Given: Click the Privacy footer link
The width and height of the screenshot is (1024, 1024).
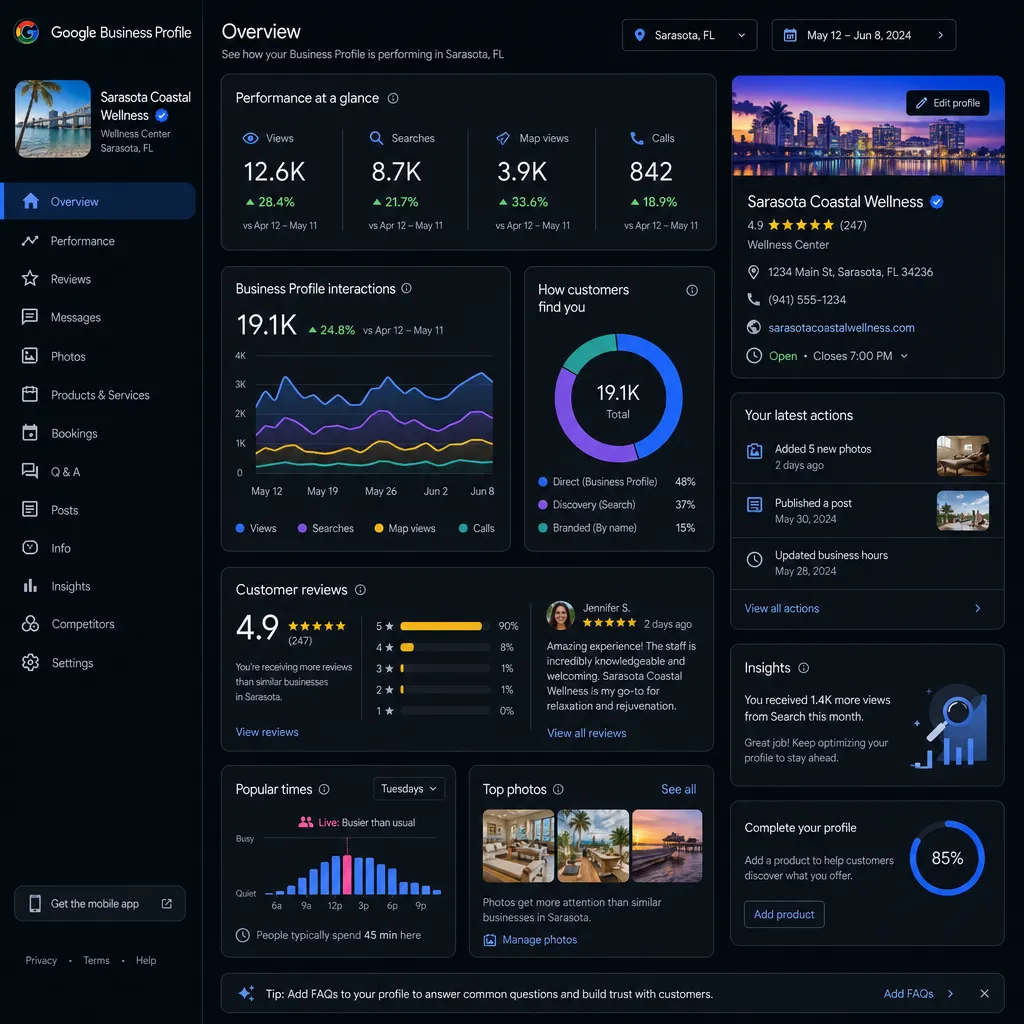Looking at the screenshot, I should tap(41, 960).
